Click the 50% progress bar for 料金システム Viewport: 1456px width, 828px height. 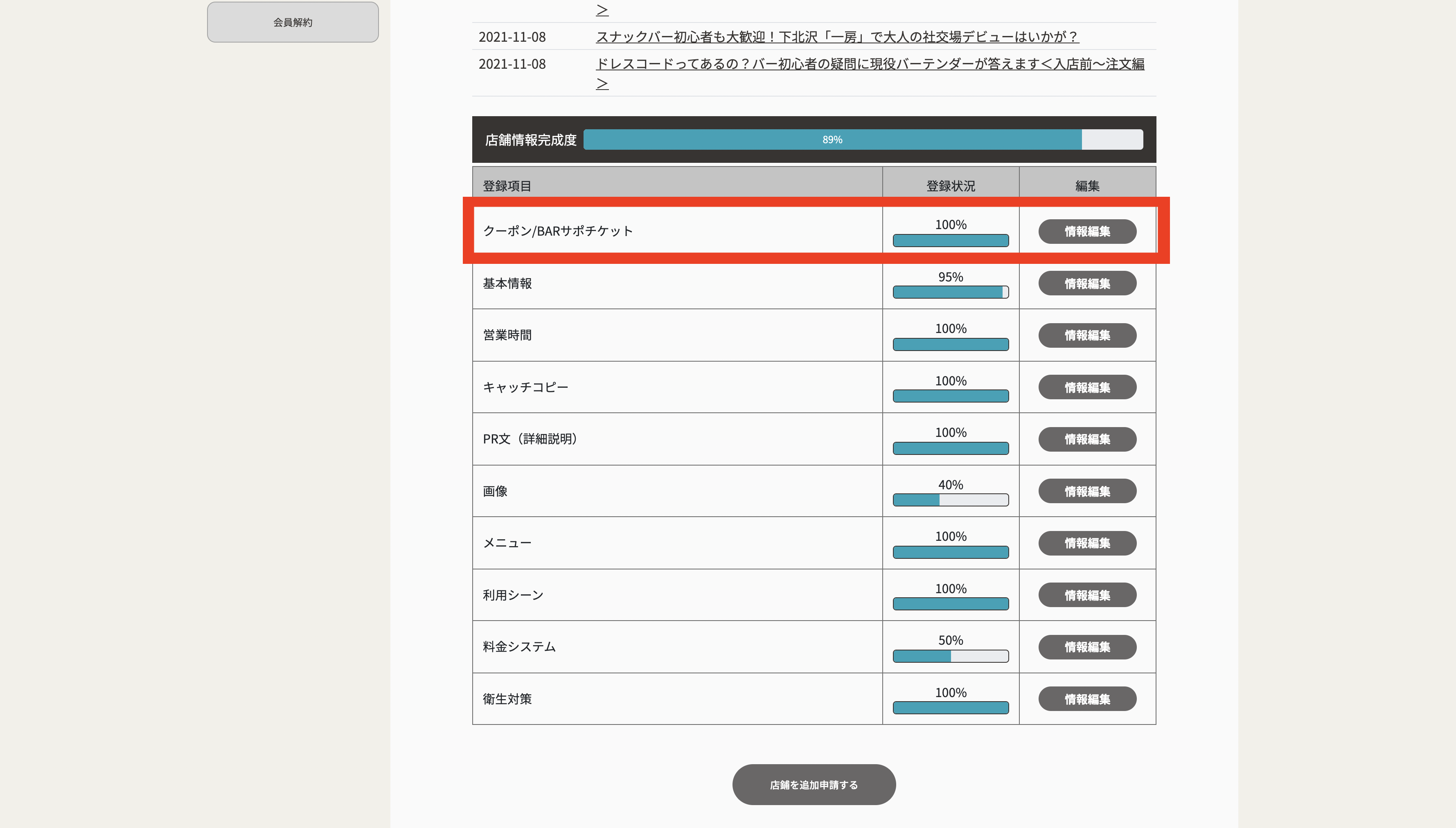pyautogui.click(x=950, y=656)
